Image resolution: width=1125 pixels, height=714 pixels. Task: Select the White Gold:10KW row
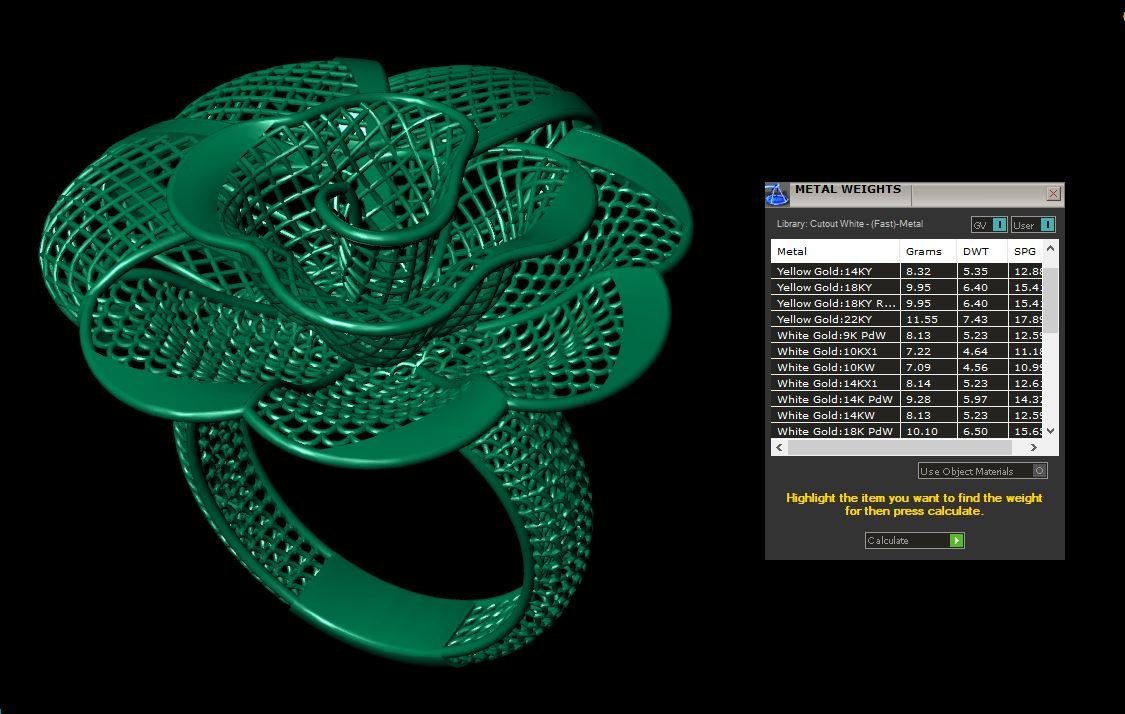click(907, 367)
